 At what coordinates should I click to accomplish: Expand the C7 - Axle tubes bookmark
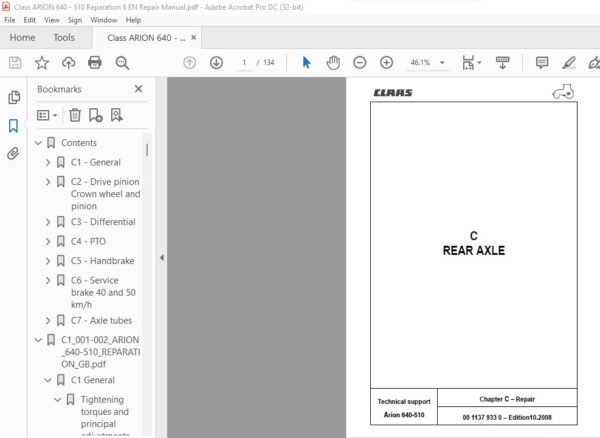48,321
